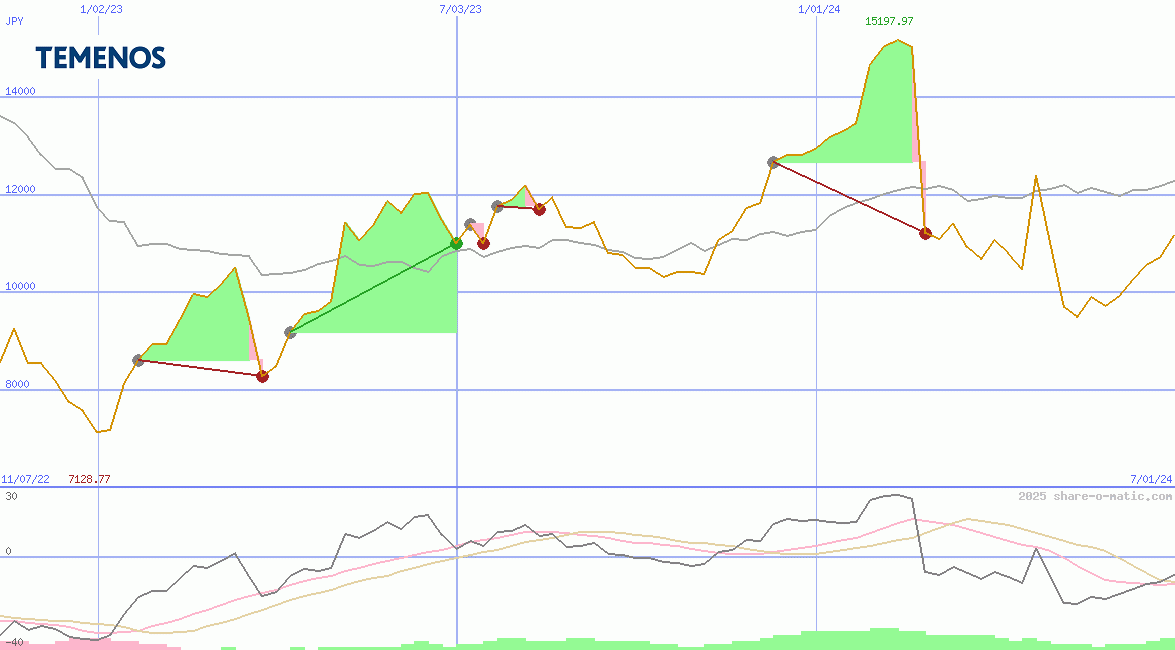This screenshot has height=650, width=1175.
Task: Toggle the pink drawdown band near 12000
Action: click(921, 180)
